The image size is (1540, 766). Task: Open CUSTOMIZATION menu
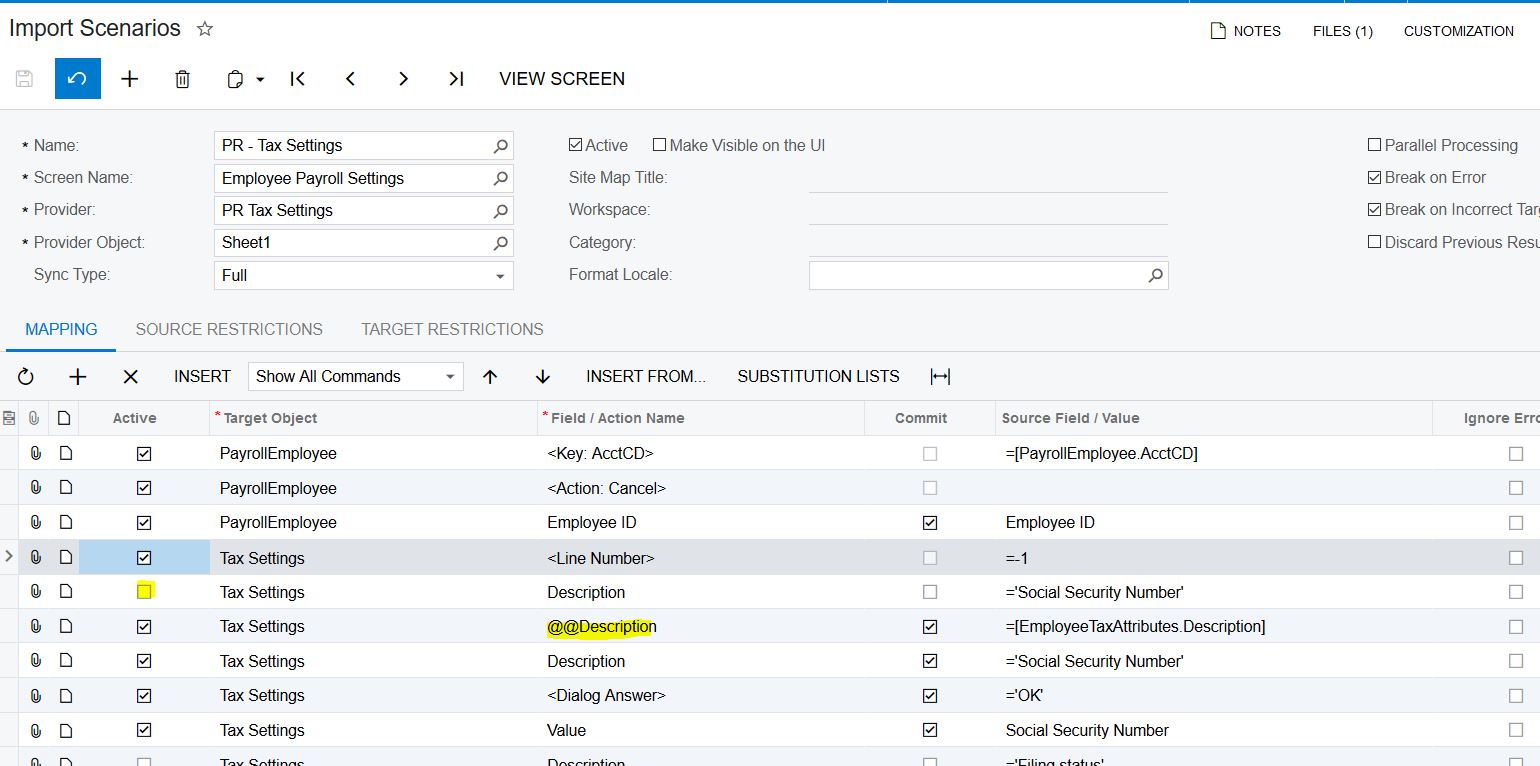[x=1459, y=31]
